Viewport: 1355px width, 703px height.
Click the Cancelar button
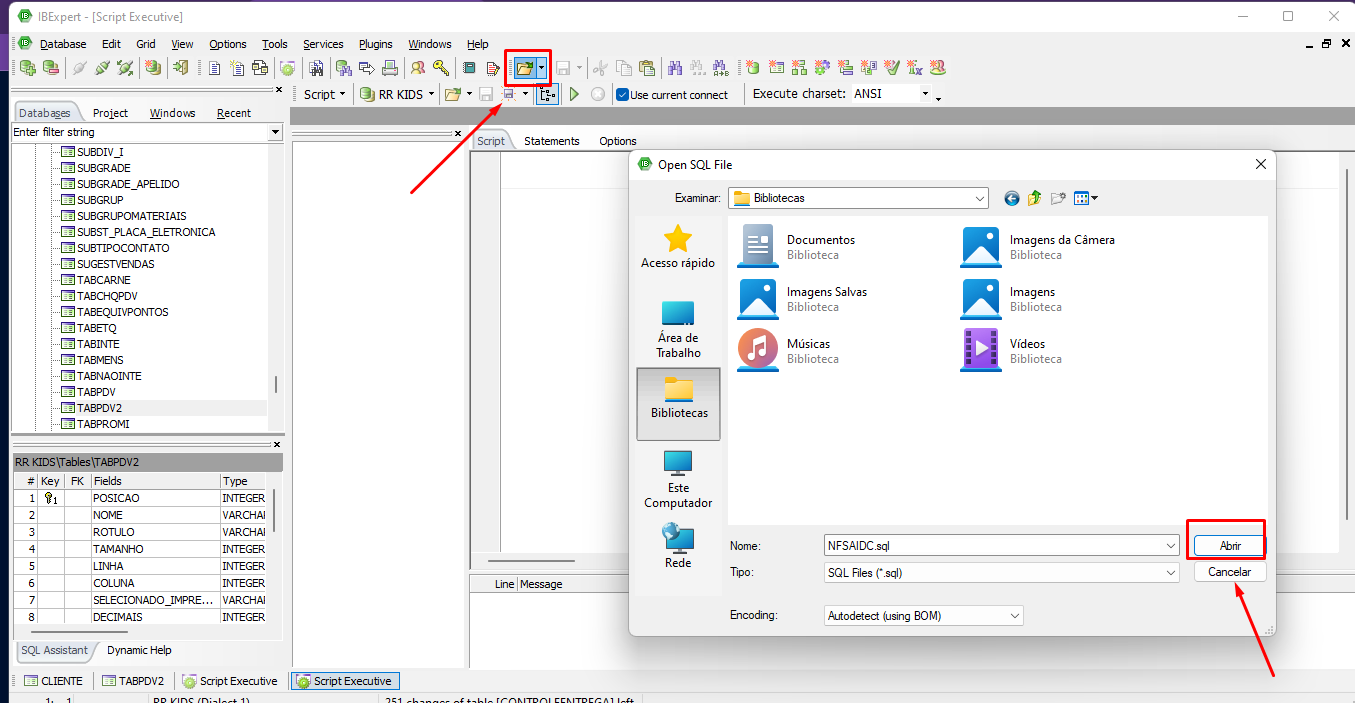[x=1230, y=572]
